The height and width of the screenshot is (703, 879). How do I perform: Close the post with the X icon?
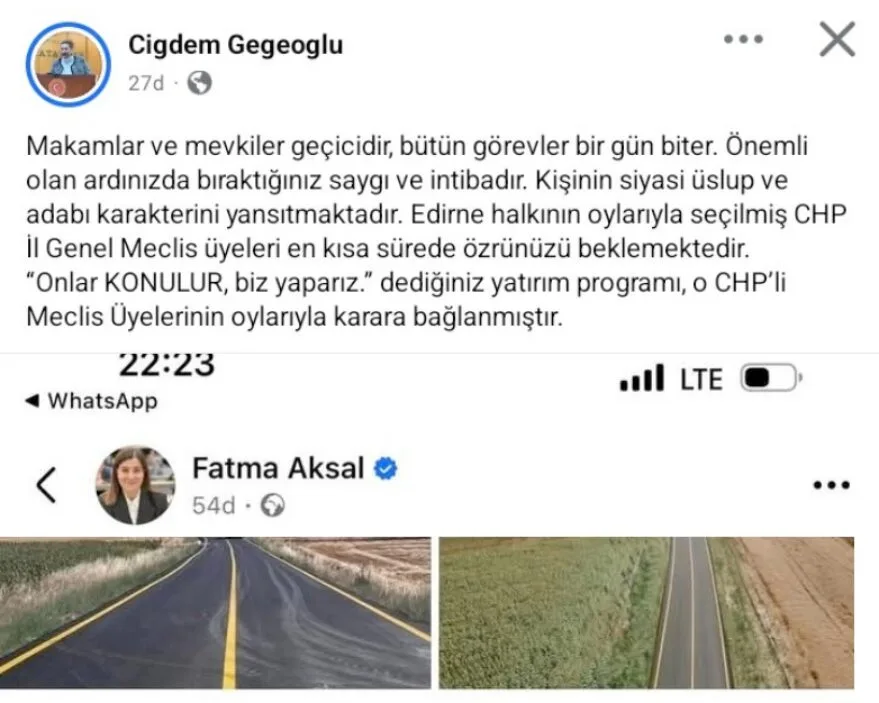(x=837, y=39)
